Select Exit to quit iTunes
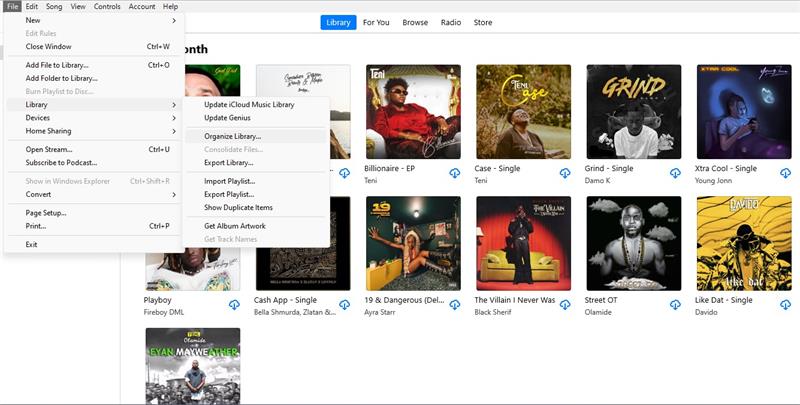This screenshot has height=405, width=800. [x=94, y=244]
